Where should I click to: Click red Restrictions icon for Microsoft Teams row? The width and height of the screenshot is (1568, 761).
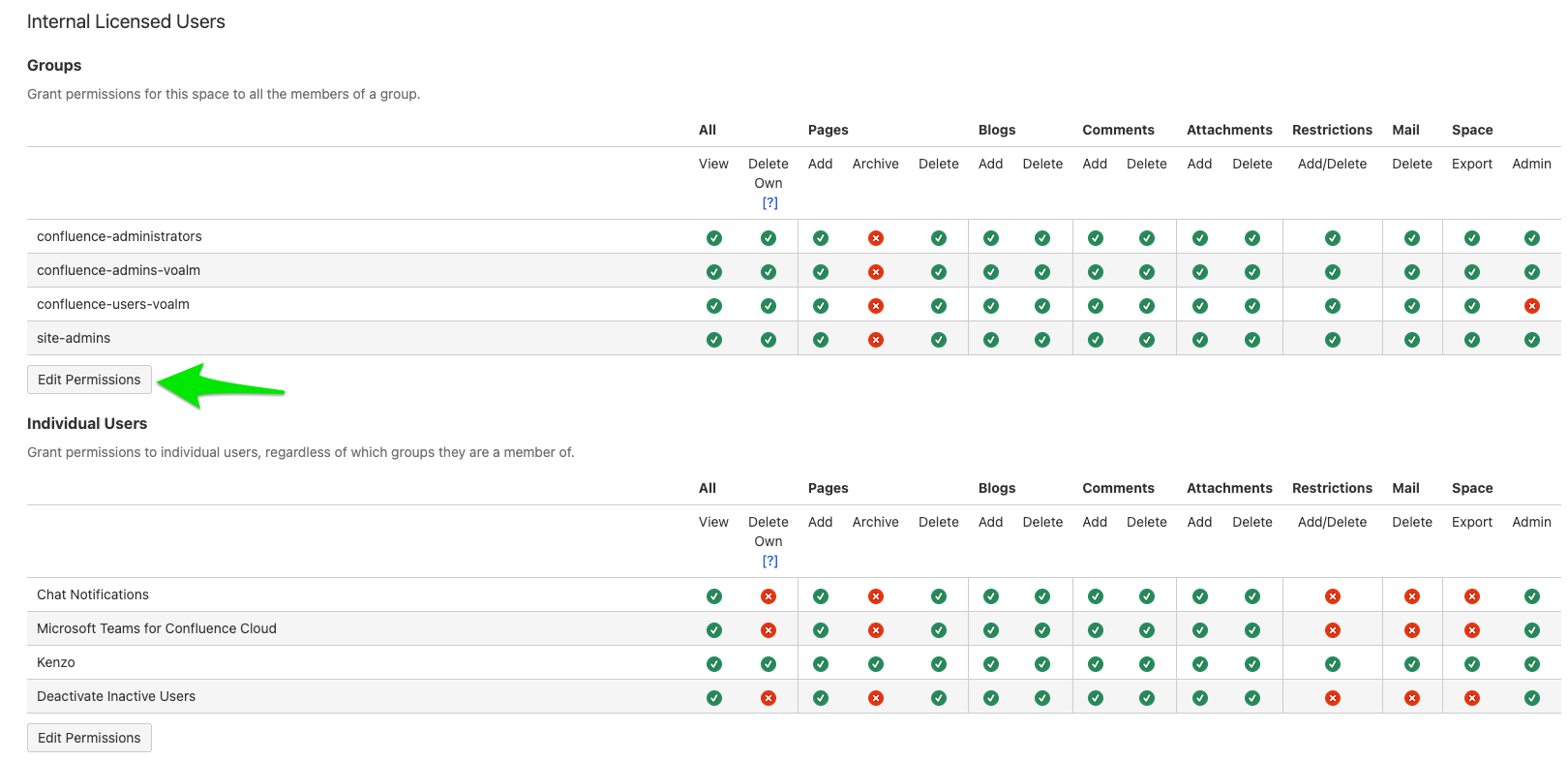(x=1332, y=630)
